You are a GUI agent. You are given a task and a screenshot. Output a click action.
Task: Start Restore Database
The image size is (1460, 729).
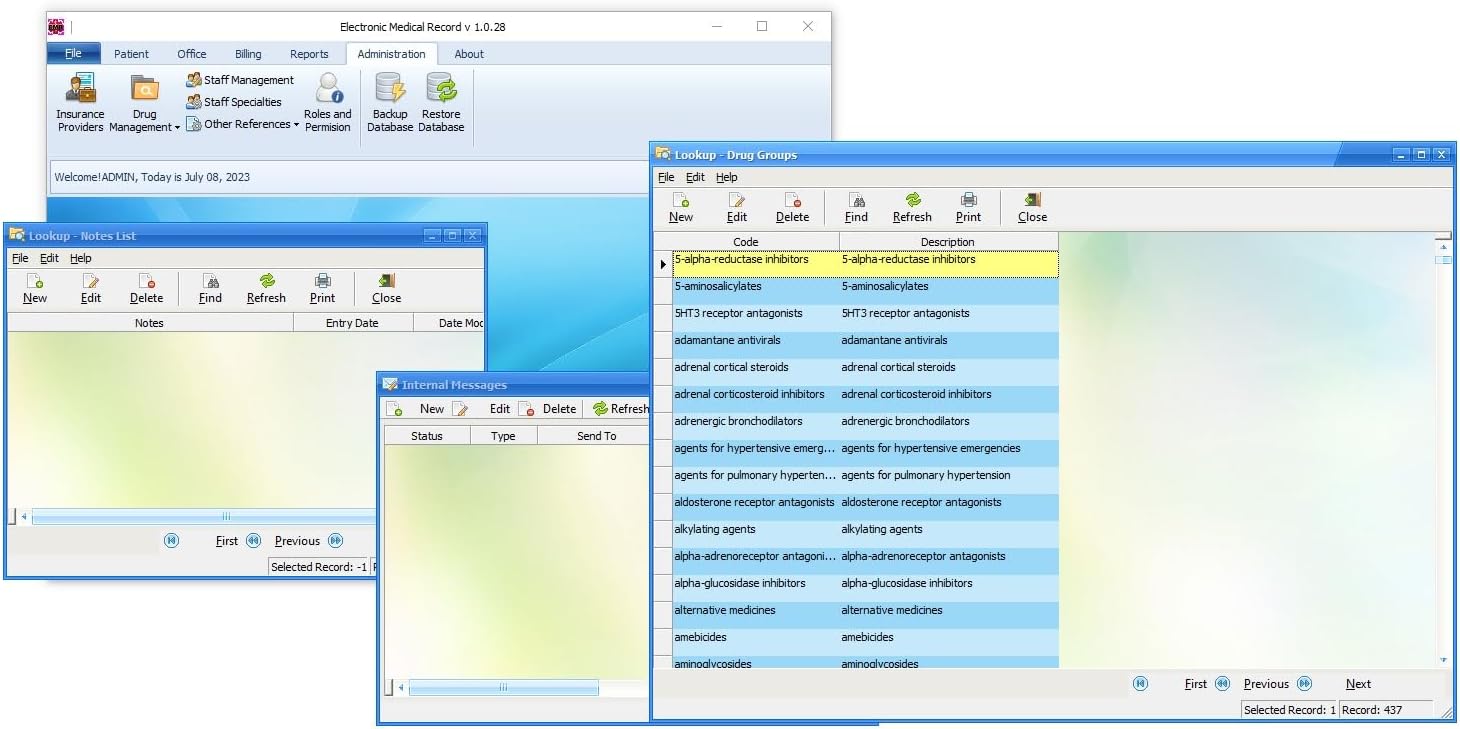pos(441,100)
